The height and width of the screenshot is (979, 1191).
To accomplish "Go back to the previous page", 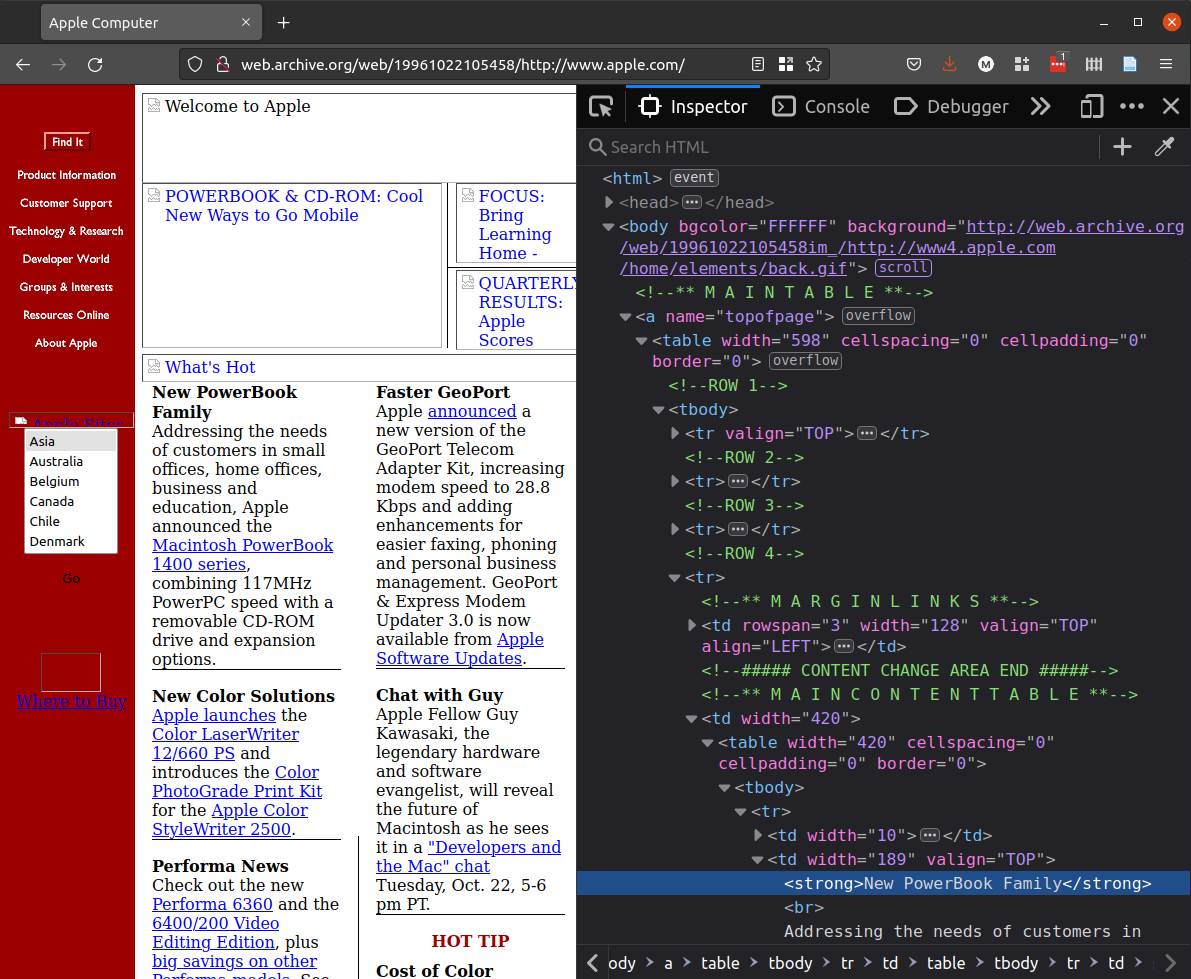I will 23,65.
